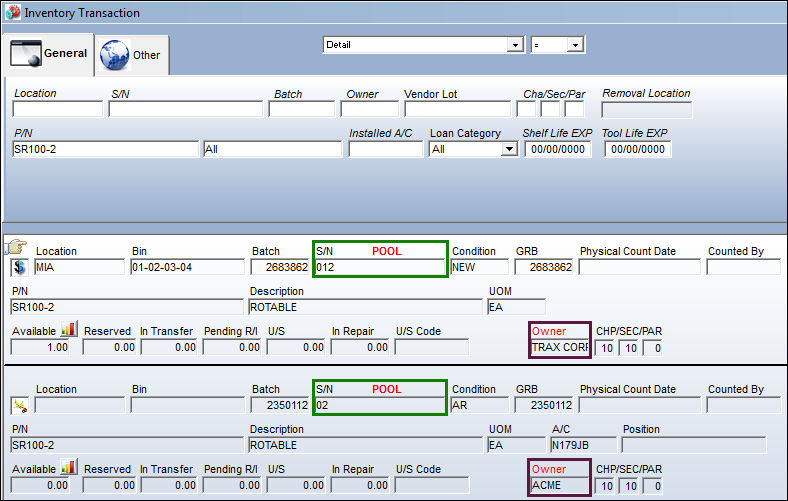Expand the Detail dropdown
The width and height of the screenshot is (788, 501).
click(515, 45)
